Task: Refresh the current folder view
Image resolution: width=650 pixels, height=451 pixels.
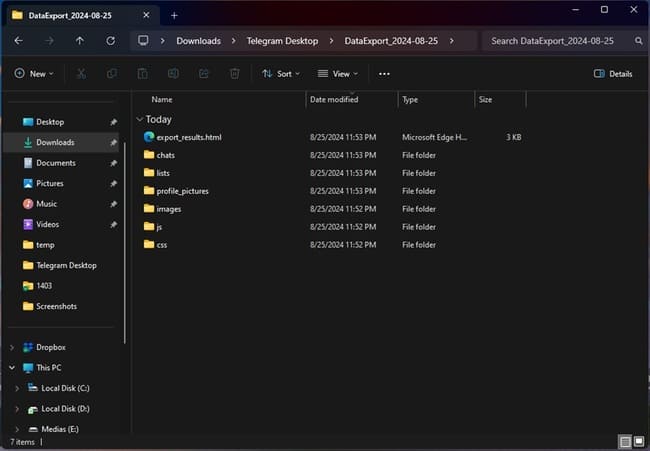Action: click(110, 41)
